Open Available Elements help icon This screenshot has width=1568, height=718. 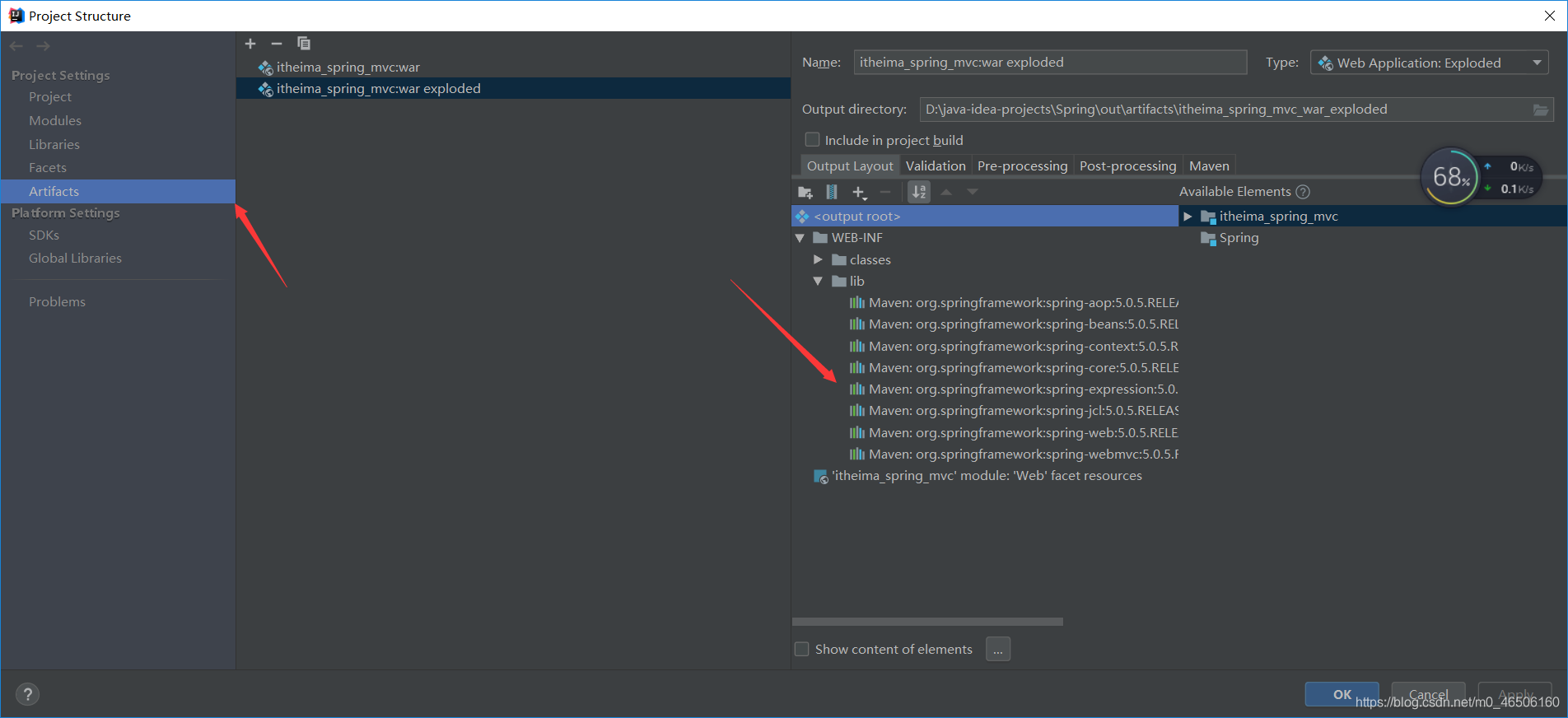(x=1303, y=192)
